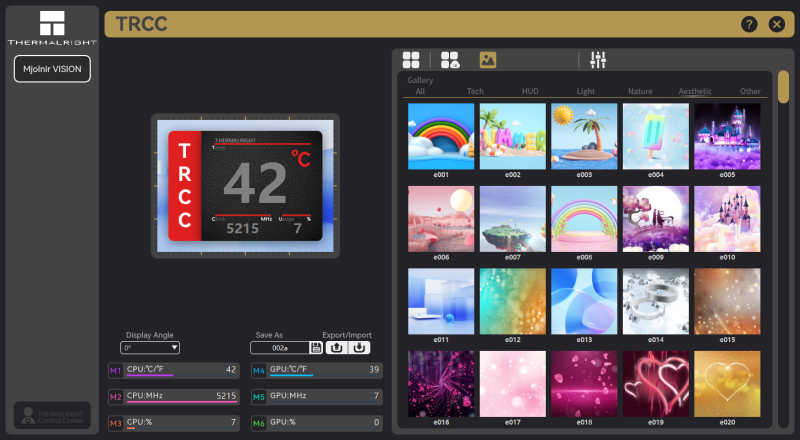Open the Thermalright Control Center account button
800x440 pixels.
(x=52, y=415)
